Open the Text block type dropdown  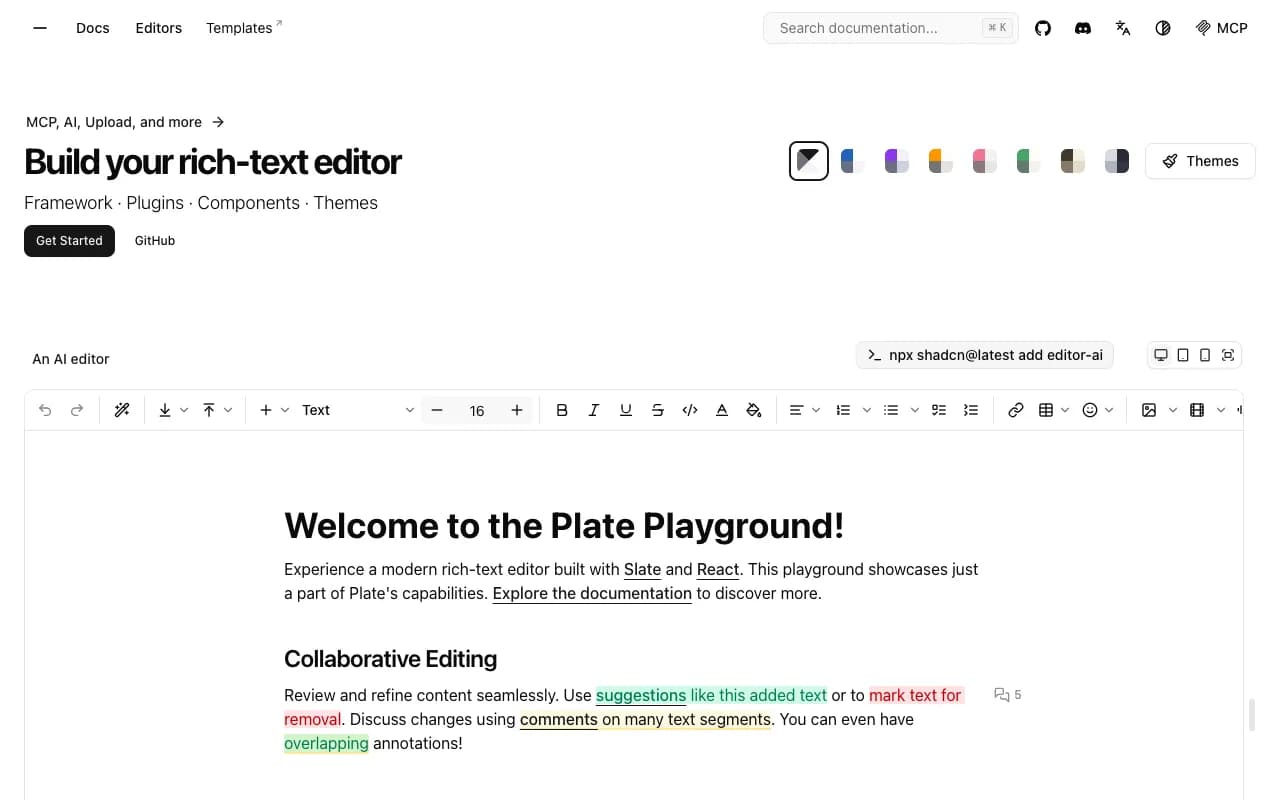tap(355, 409)
